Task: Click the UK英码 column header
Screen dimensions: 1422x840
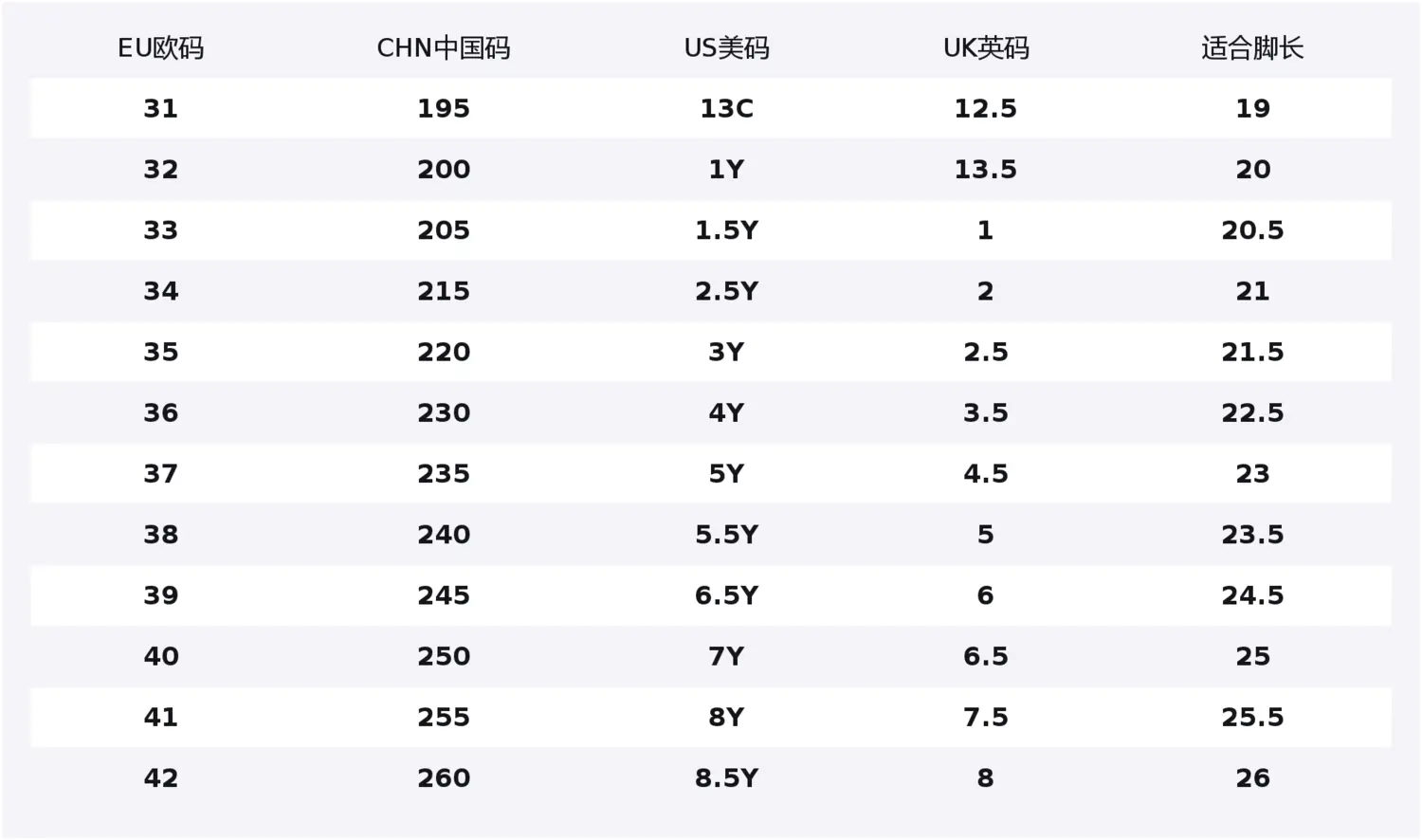Action: (986, 48)
